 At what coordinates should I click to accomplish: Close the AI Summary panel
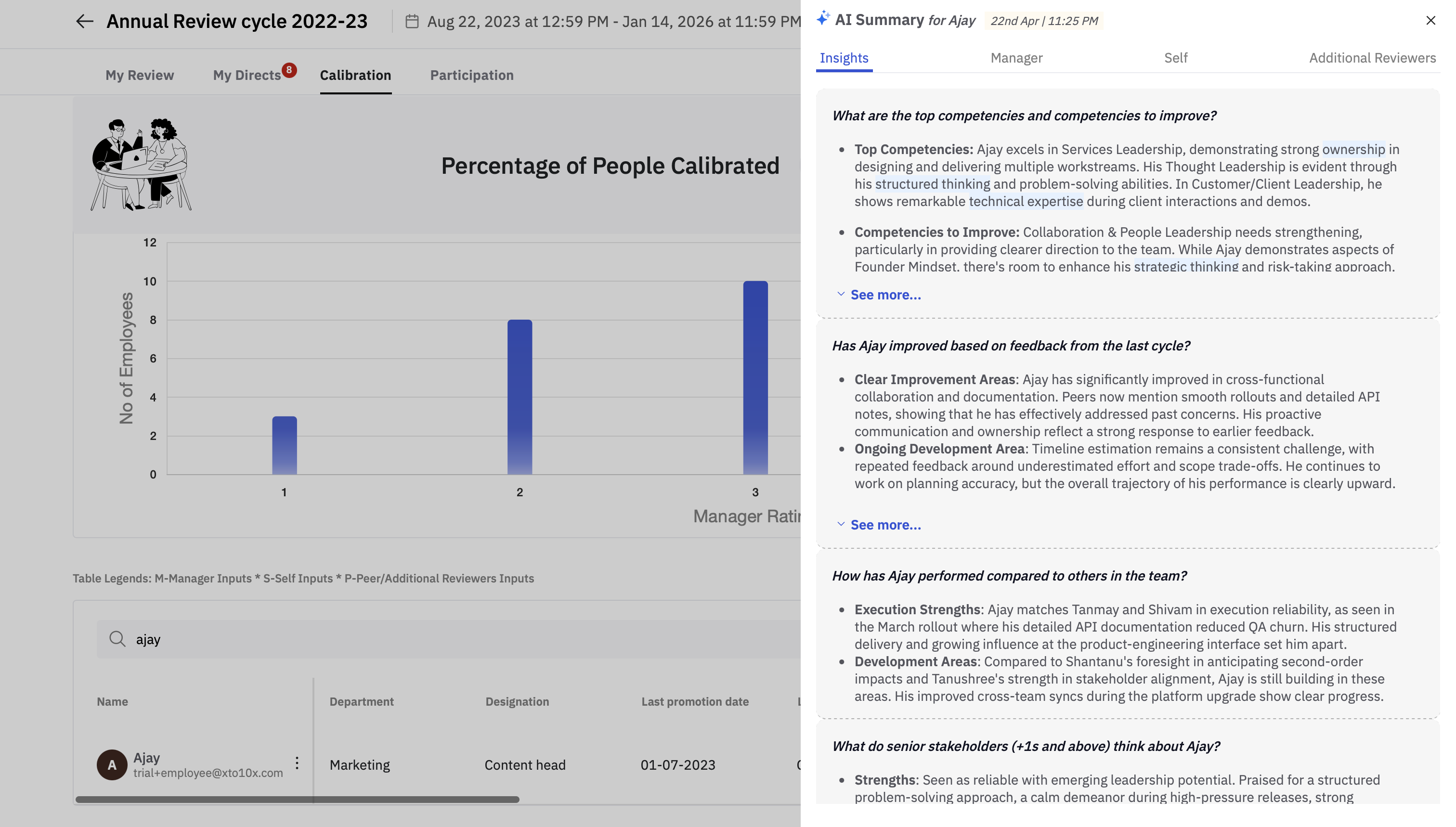(1430, 20)
